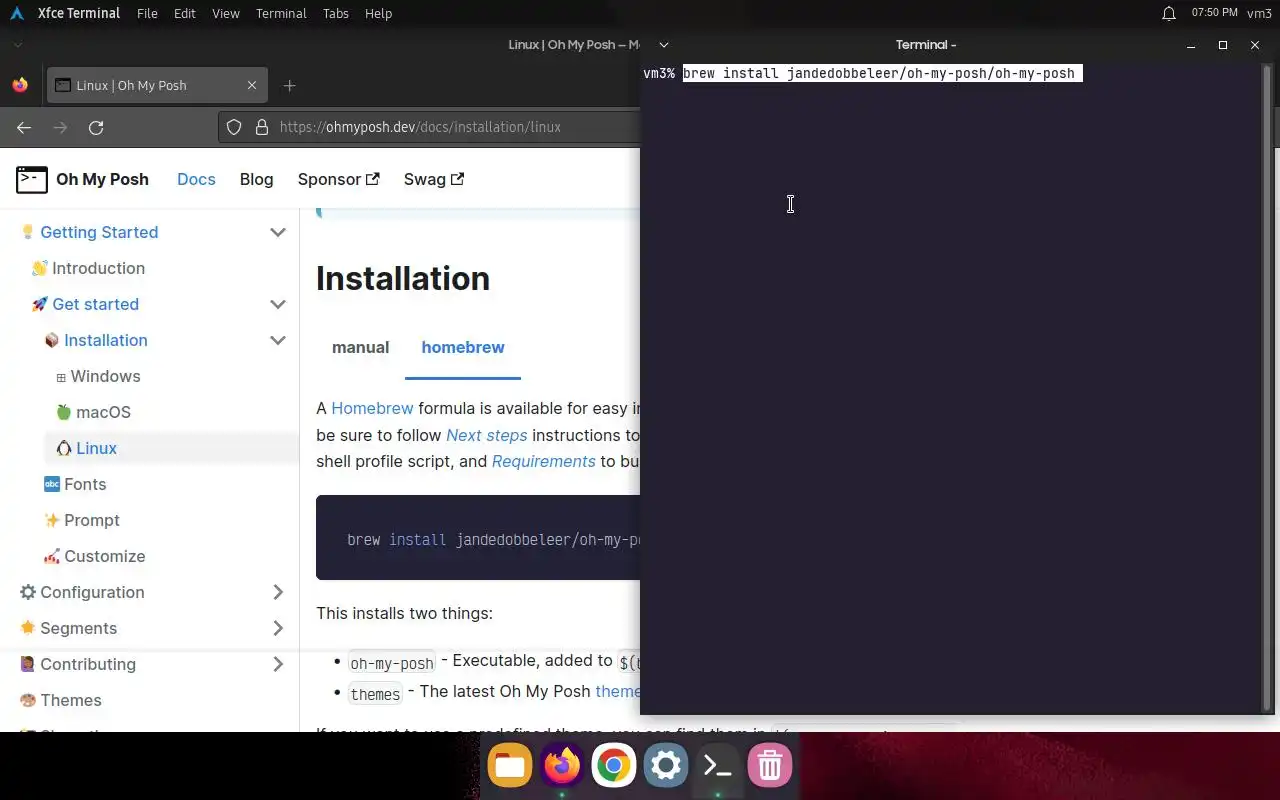Viewport: 1280px width, 800px height.
Task: Click the terminal window vertical scrollbar
Action: tap(1268, 386)
